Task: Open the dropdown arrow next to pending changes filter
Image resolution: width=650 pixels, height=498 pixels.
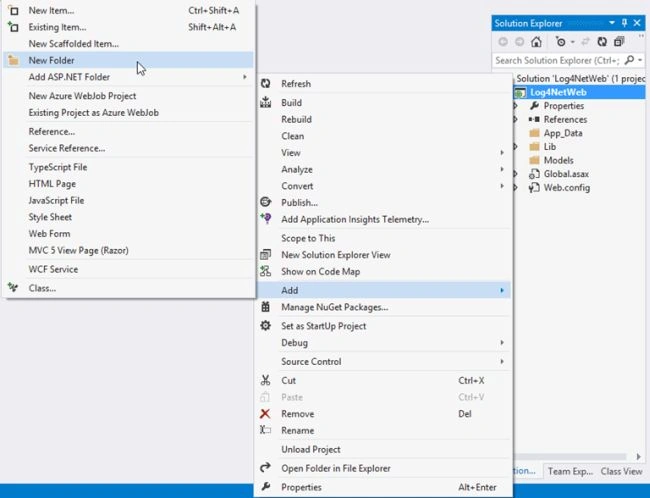Action: (572, 42)
